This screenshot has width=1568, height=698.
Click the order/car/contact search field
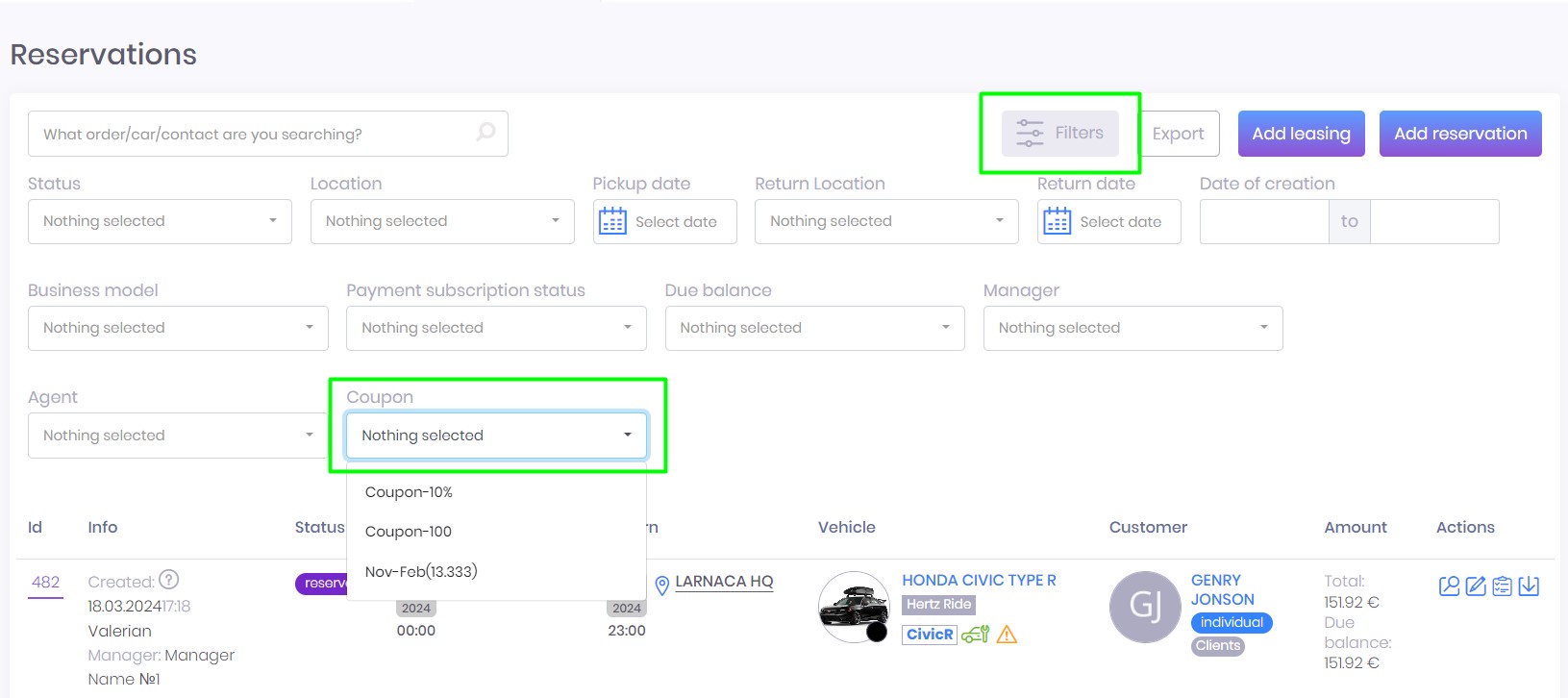coord(250,134)
